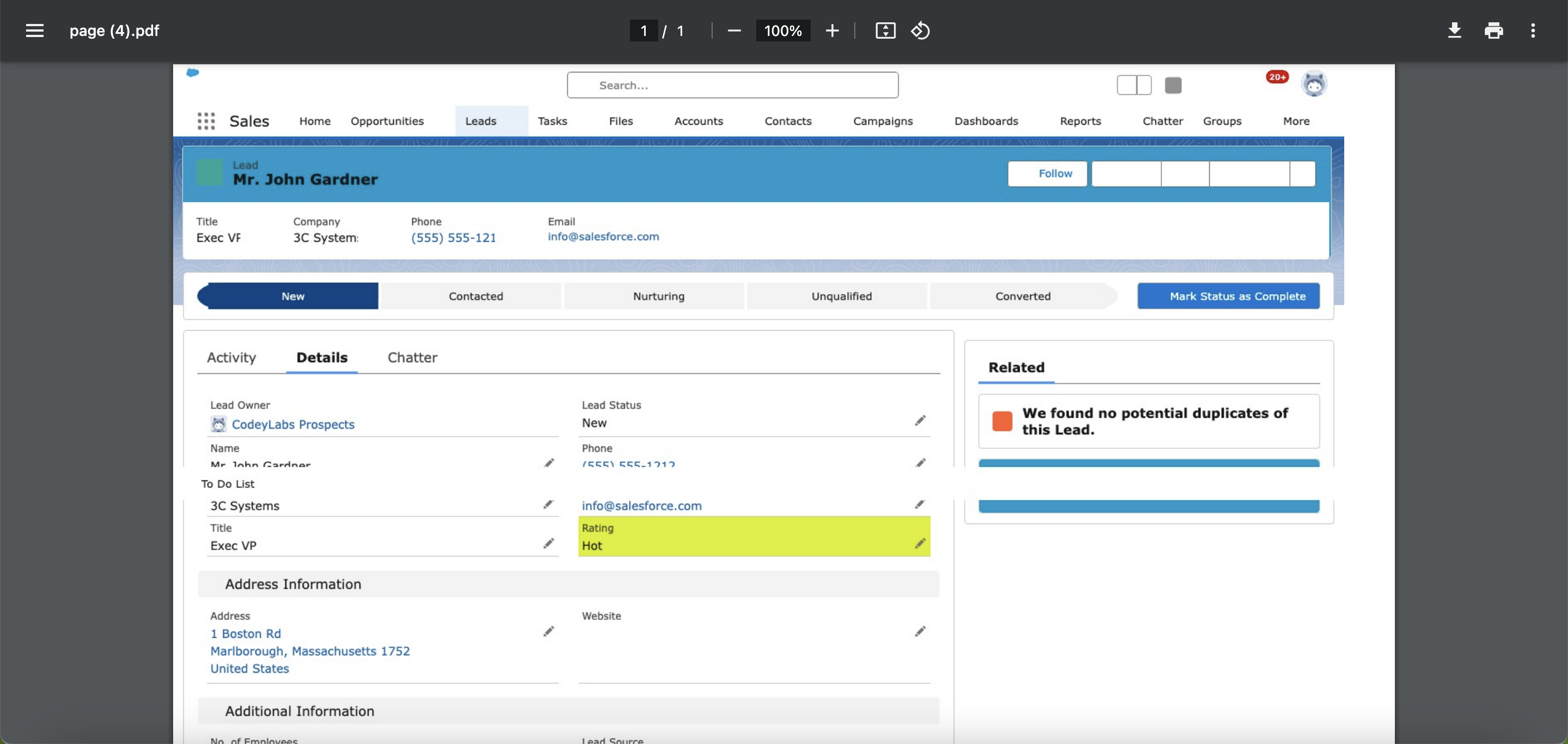Switch to the lead Chatter tab
This screenshot has width=1568, height=744.
tap(412, 357)
